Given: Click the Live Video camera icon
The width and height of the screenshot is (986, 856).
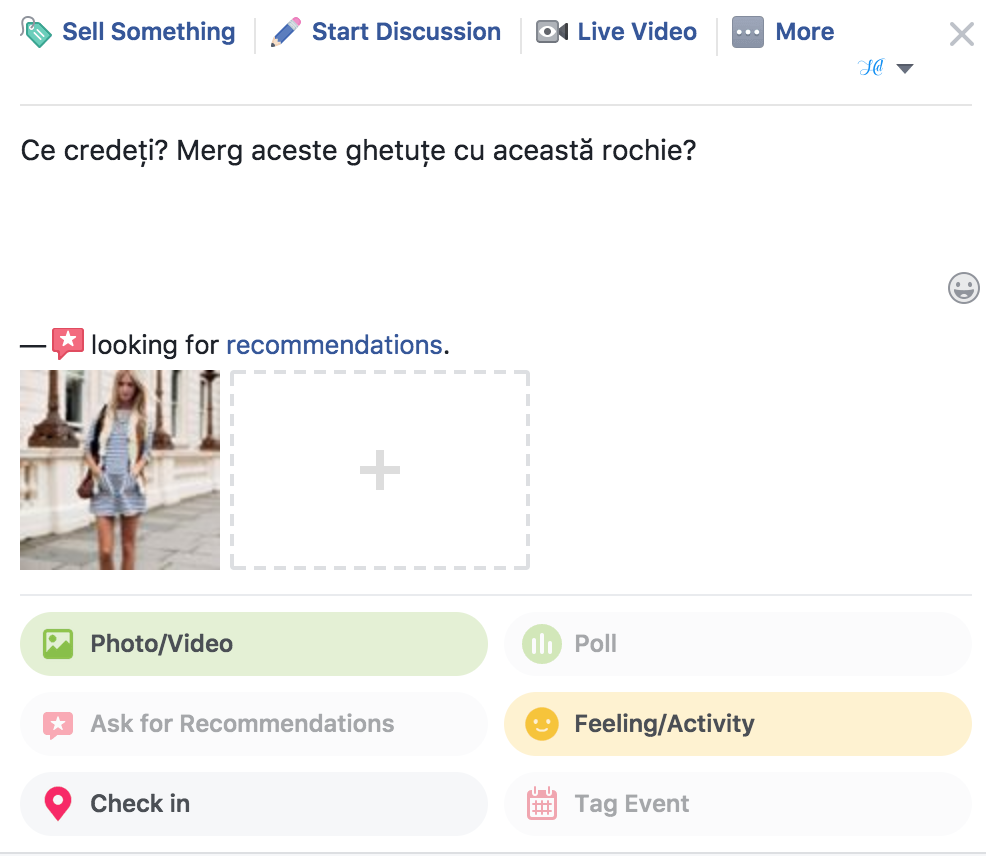Looking at the screenshot, I should point(552,33).
